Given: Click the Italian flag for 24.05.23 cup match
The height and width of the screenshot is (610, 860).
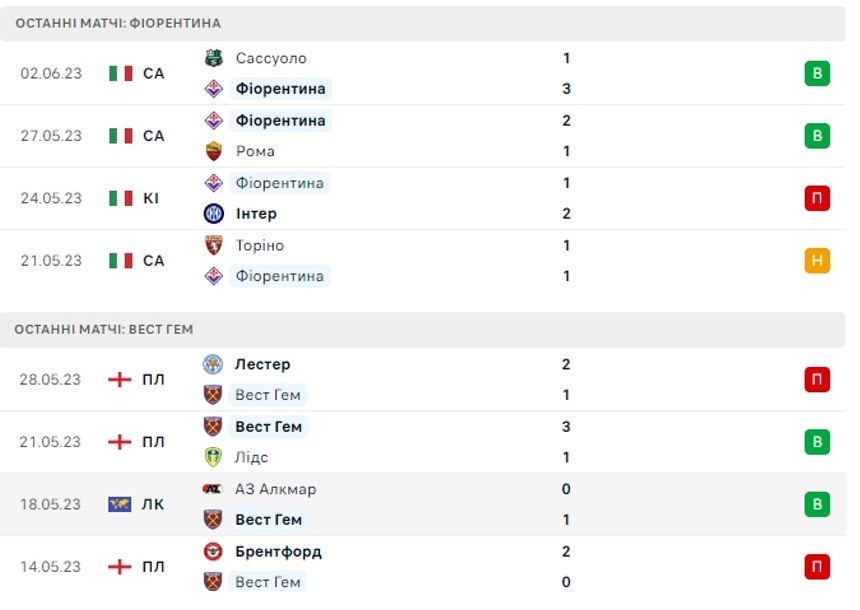Looking at the screenshot, I should 121,198.
